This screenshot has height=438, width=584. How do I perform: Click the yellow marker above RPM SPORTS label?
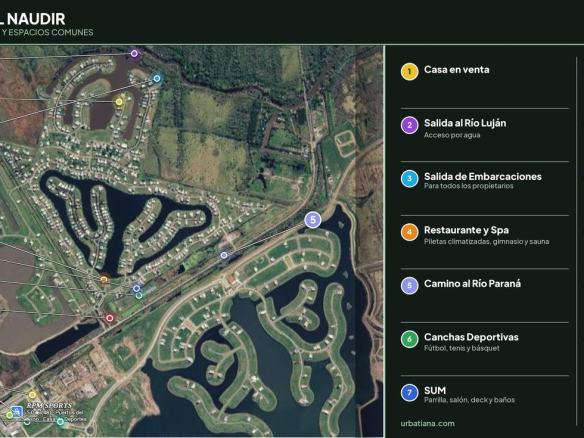32,395
